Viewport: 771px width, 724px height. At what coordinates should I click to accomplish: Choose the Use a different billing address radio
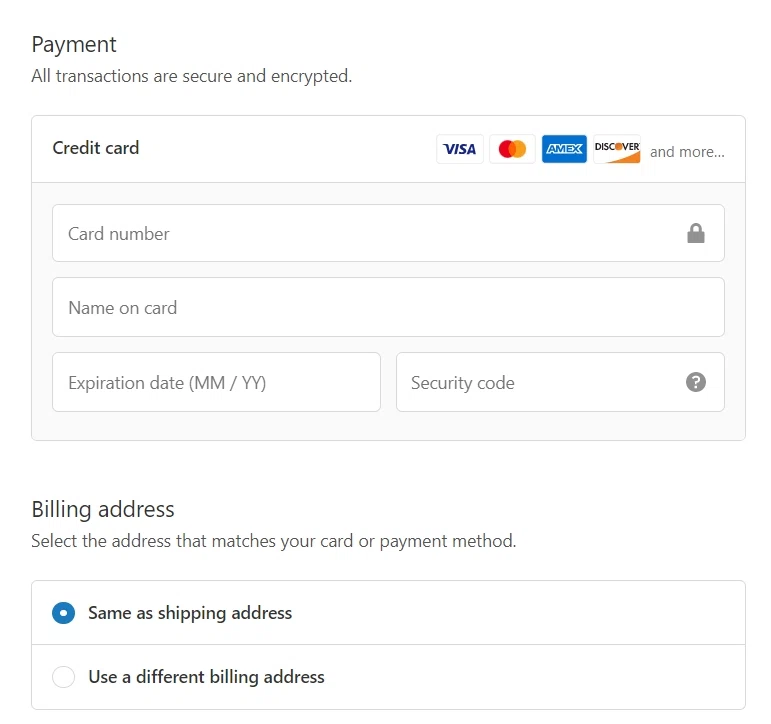[x=63, y=677]
